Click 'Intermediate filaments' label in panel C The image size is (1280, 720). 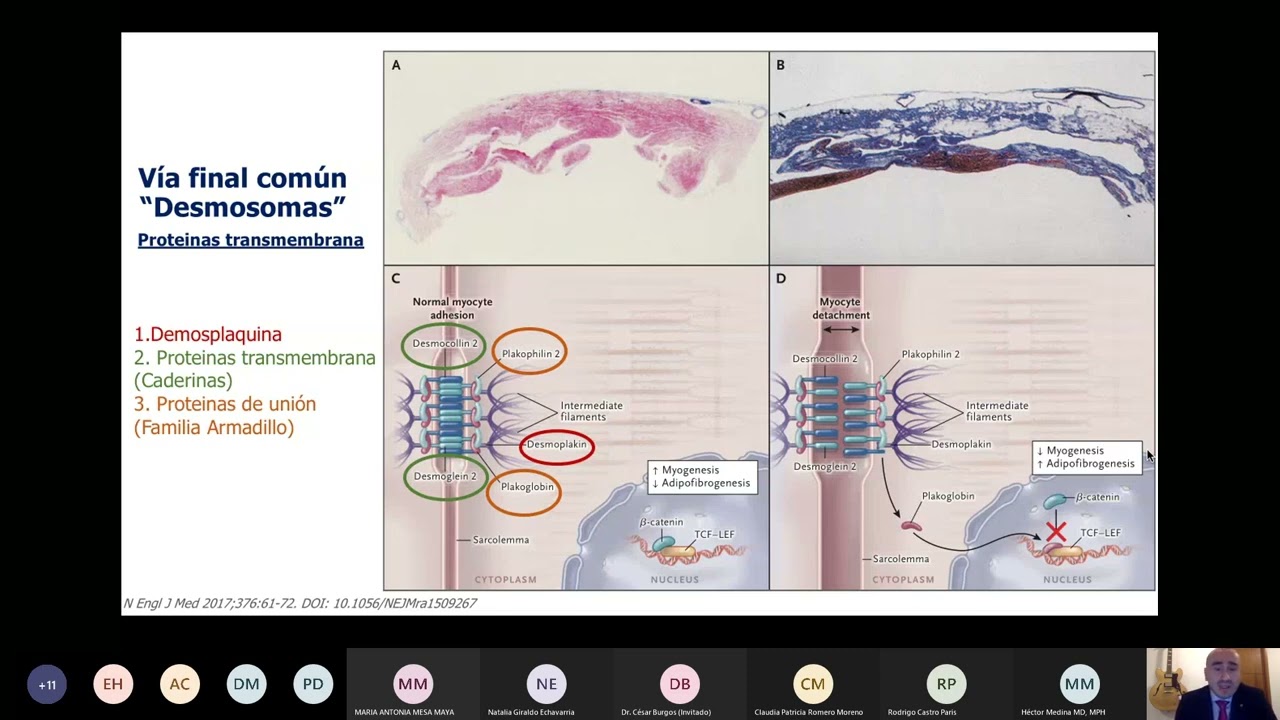tap(591, 411)
